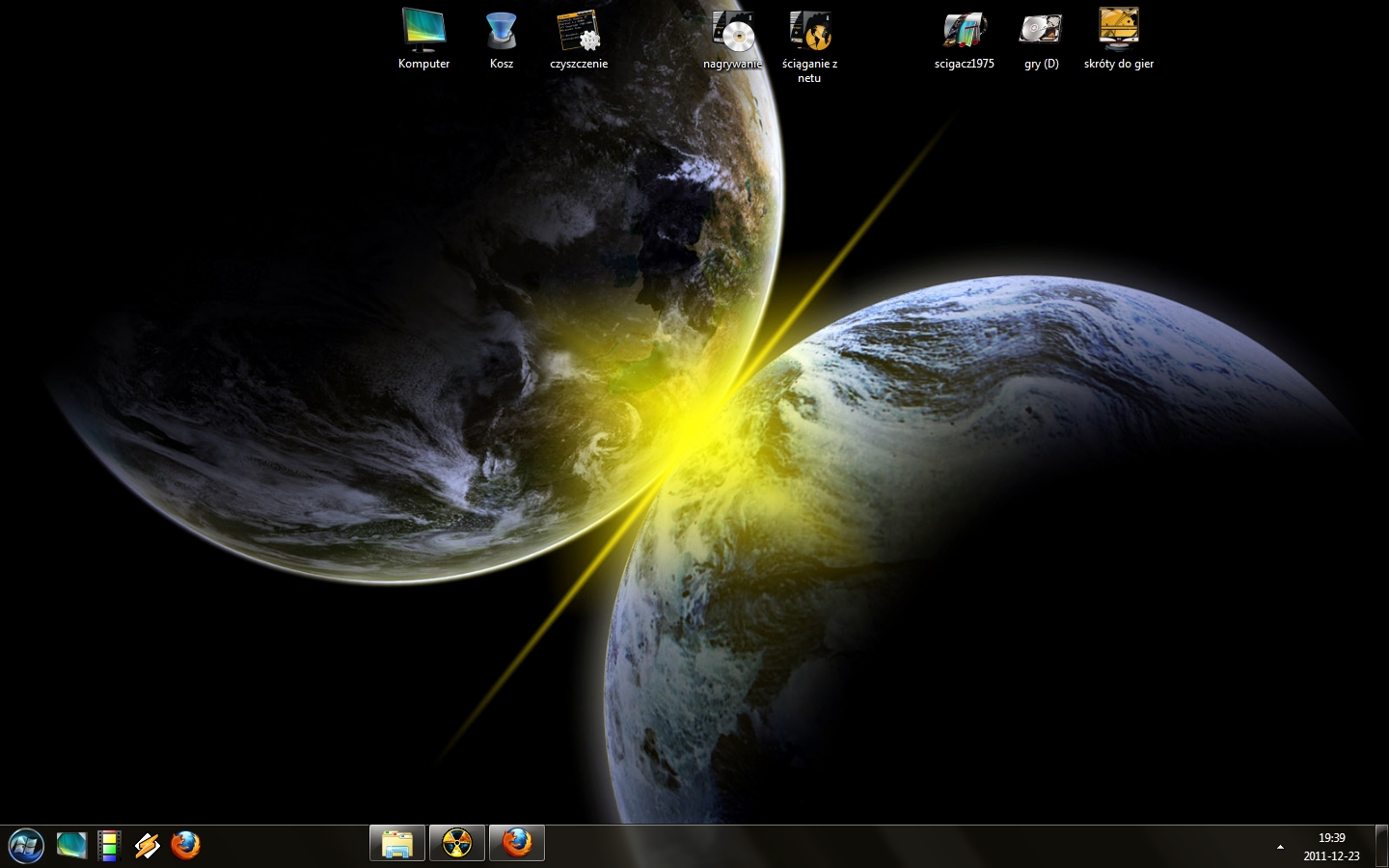1389x868 pixels.
Task: Launch Winamp from the quick launch bar
Action: tap(147, 846)
